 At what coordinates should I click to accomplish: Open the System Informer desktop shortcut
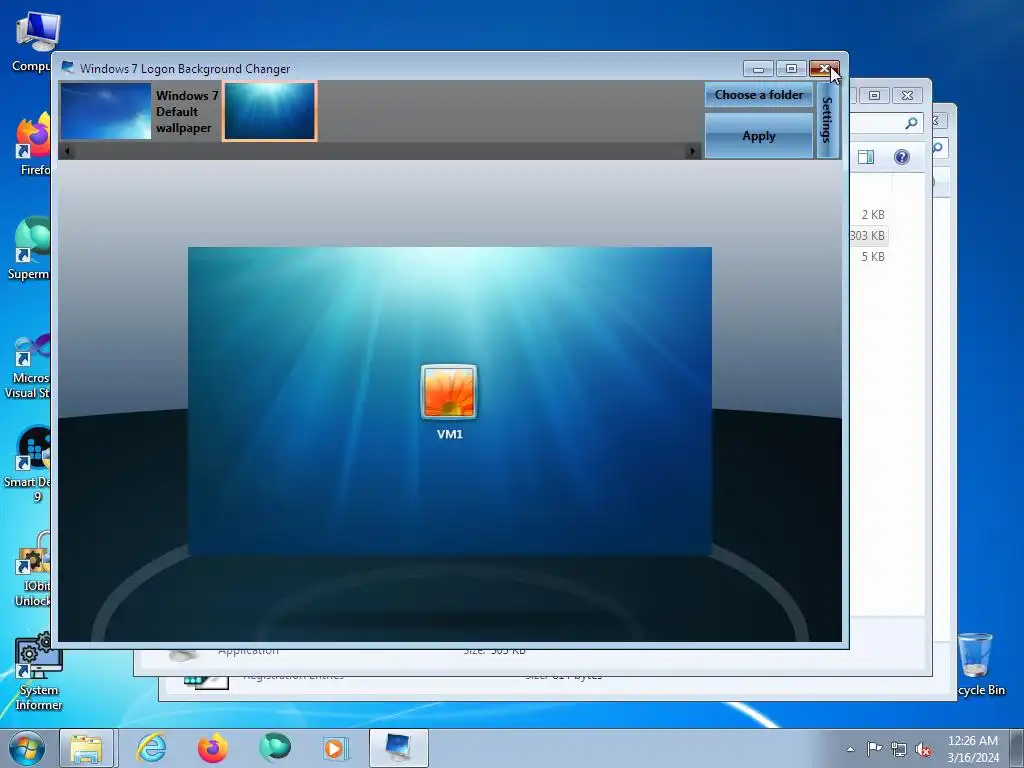[39, 673]
